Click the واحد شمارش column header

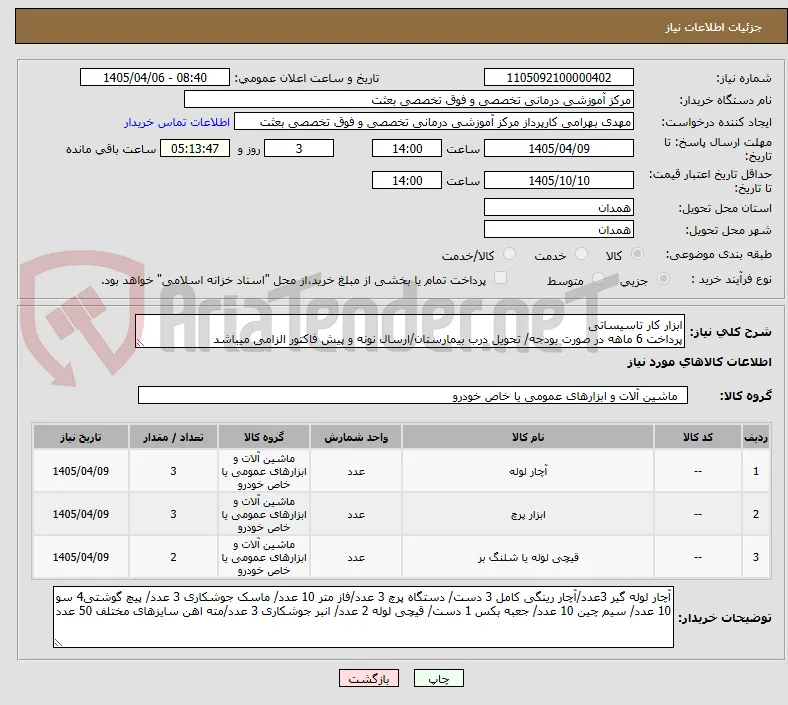pos(356,437)
